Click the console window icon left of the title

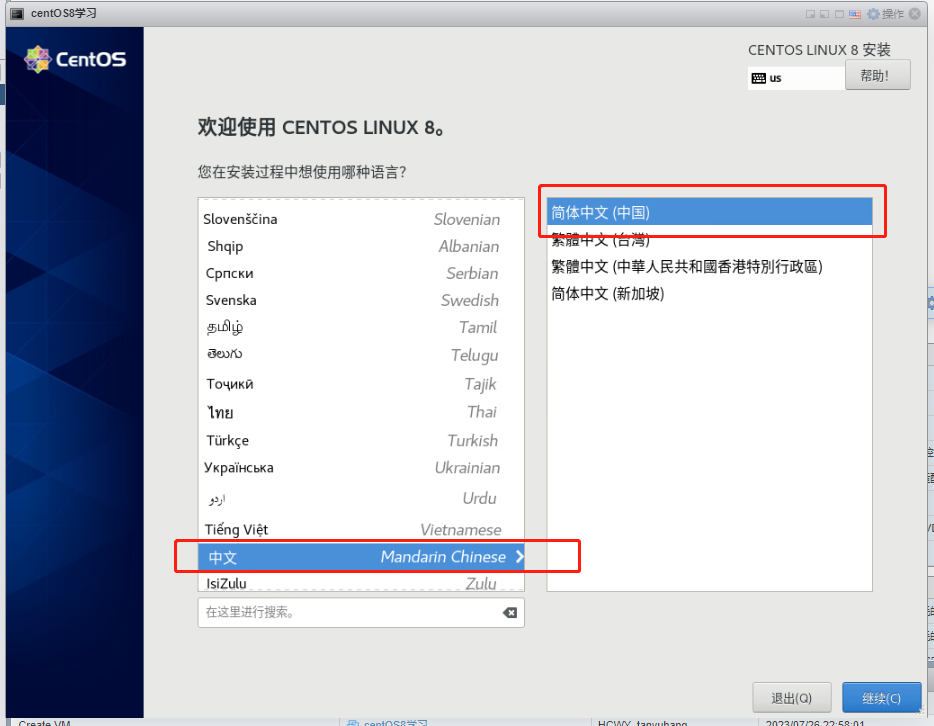[17, 13]
